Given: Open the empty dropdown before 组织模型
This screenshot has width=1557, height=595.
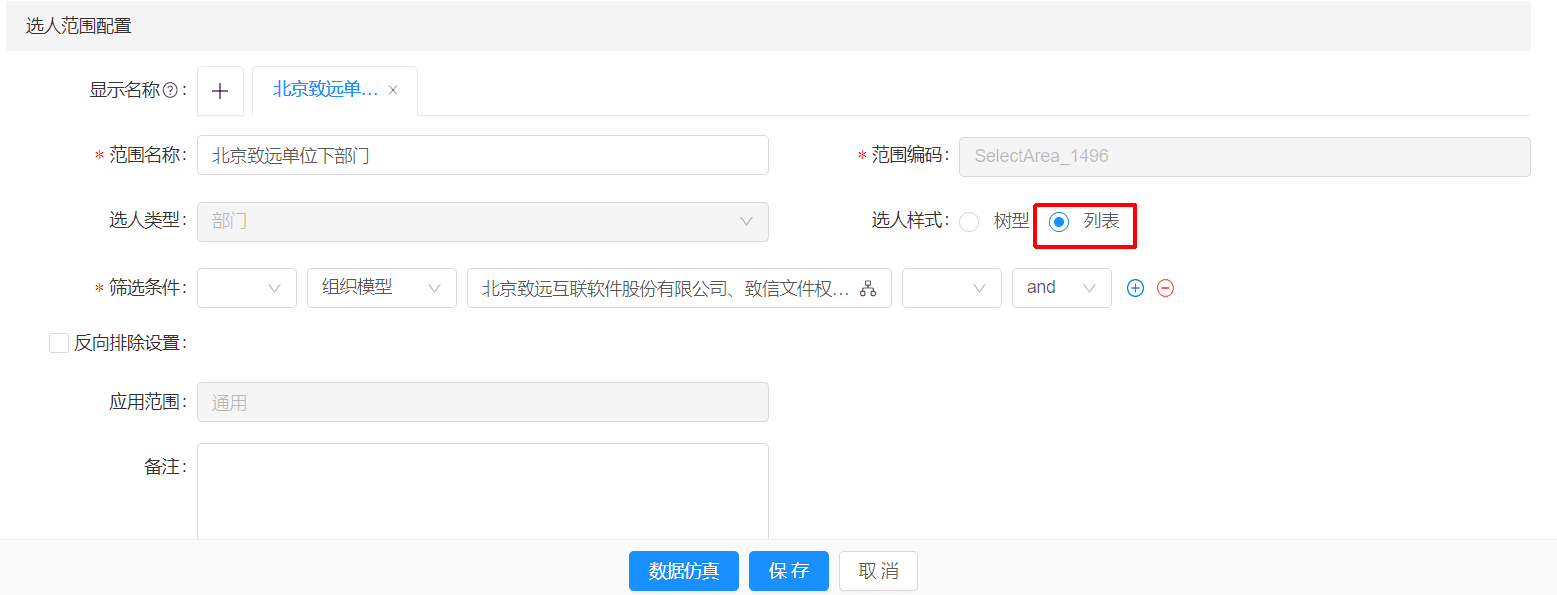Looking at the screenshot, I should (x=247, y=288).
